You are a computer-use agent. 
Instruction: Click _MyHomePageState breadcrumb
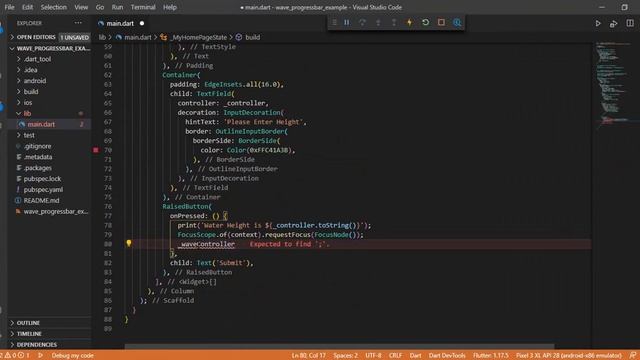coord(198,37)
